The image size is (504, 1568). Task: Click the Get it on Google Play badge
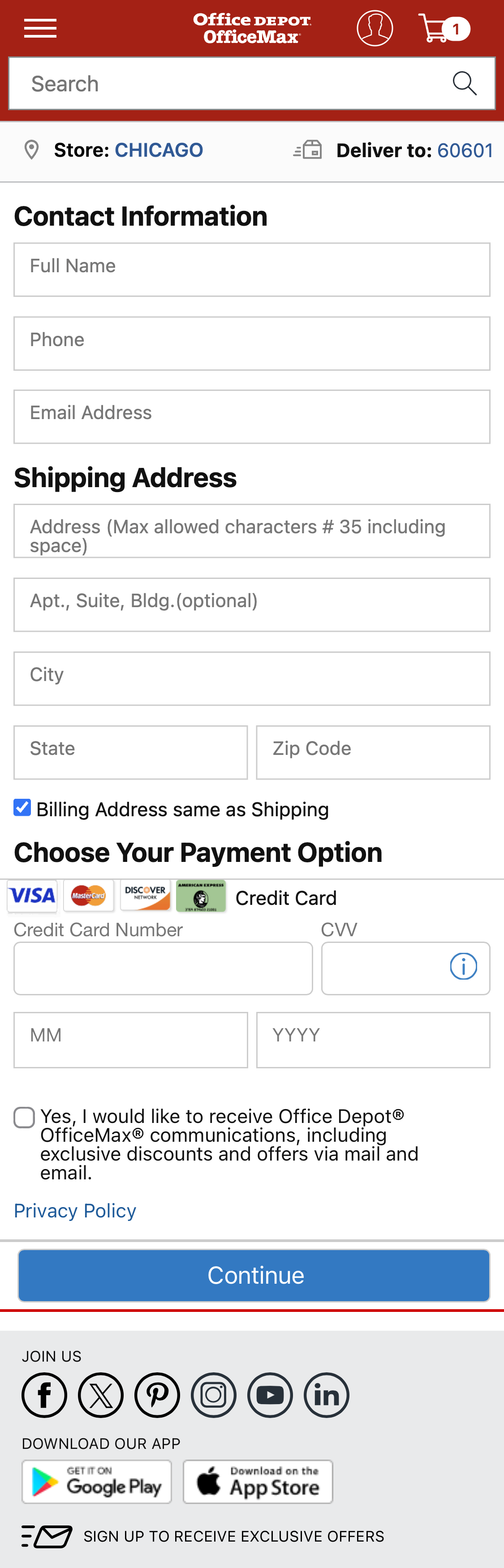[96, 1482]
